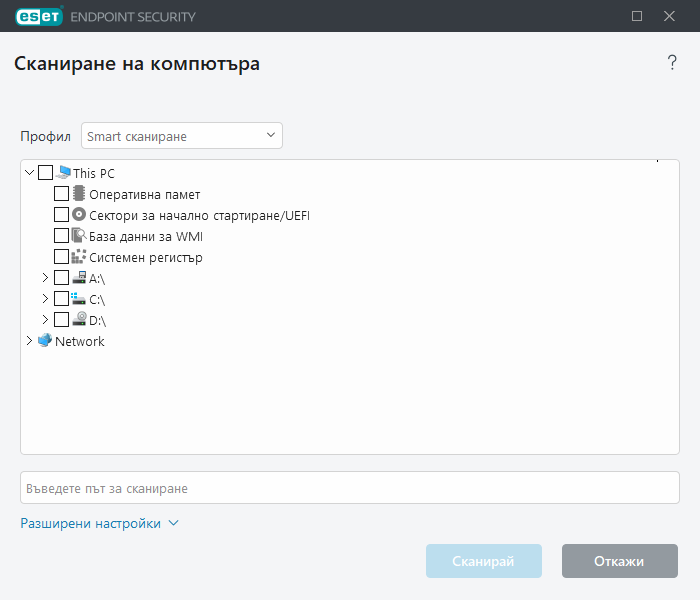
Task: Click the system registry icon
Action: (79, 257)
